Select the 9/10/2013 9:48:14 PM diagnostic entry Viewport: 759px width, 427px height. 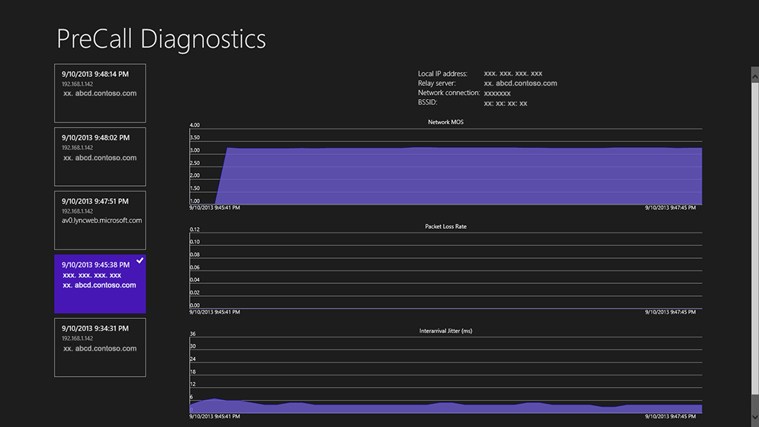tap(100, 92)
